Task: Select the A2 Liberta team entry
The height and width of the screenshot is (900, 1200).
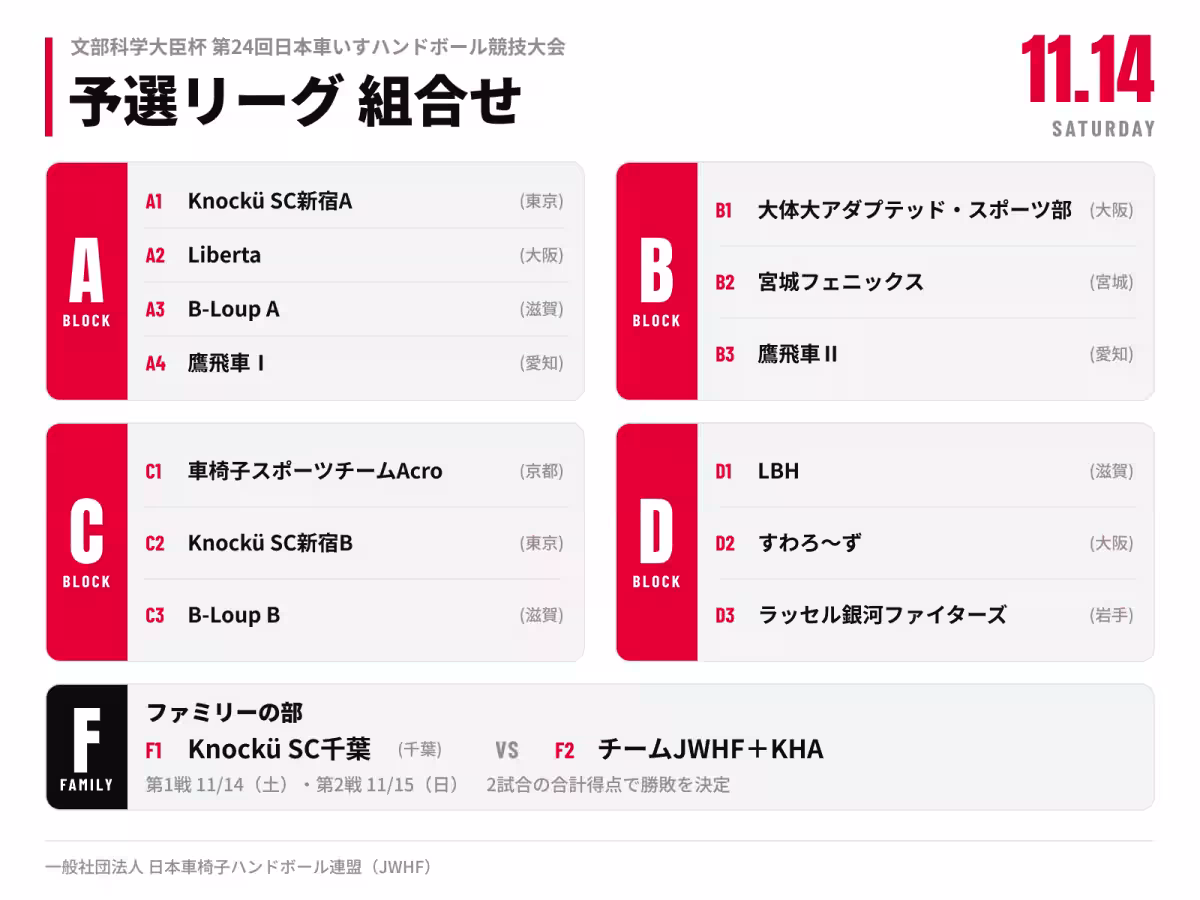Action: [355, 255]
